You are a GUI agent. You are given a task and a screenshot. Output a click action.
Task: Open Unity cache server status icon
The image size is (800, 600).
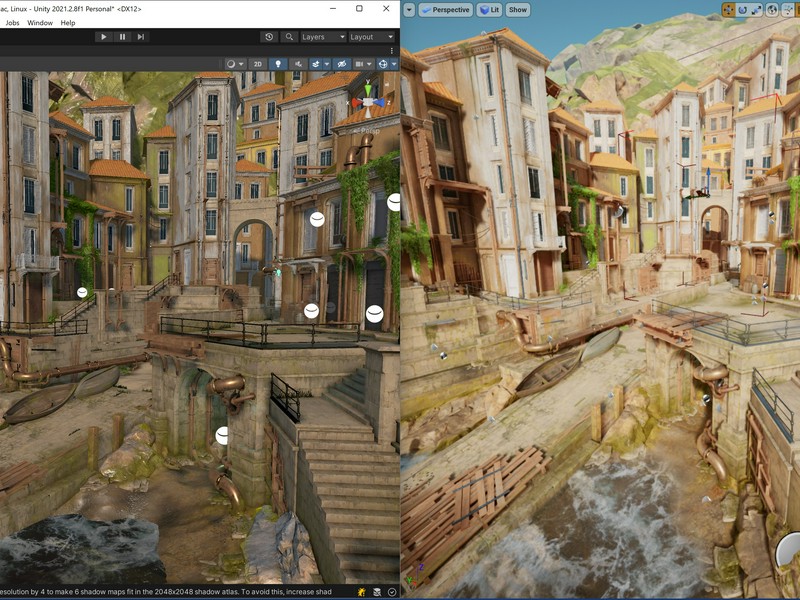point(377,592)
